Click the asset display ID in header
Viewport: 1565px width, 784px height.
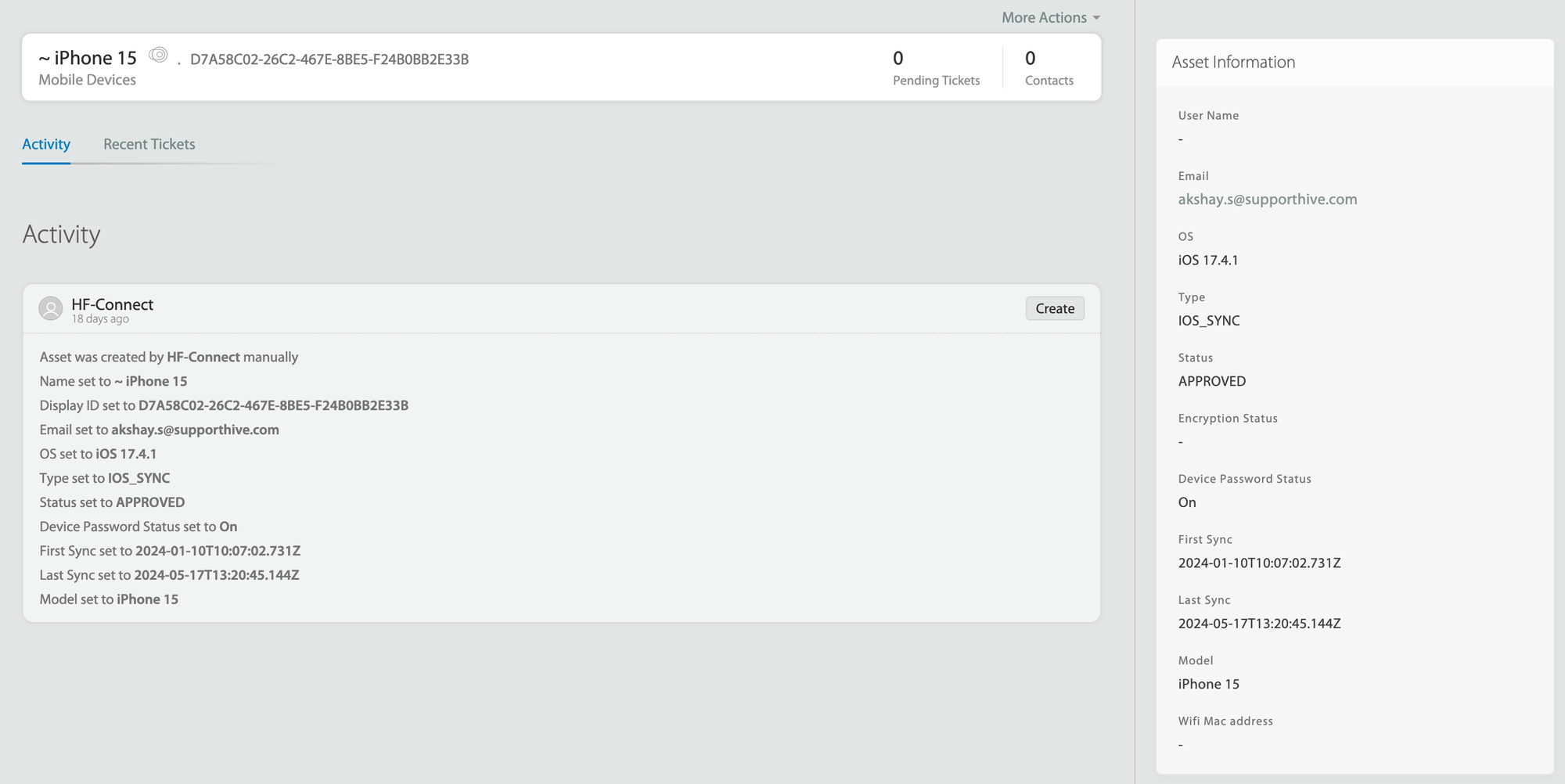[329, 59]
